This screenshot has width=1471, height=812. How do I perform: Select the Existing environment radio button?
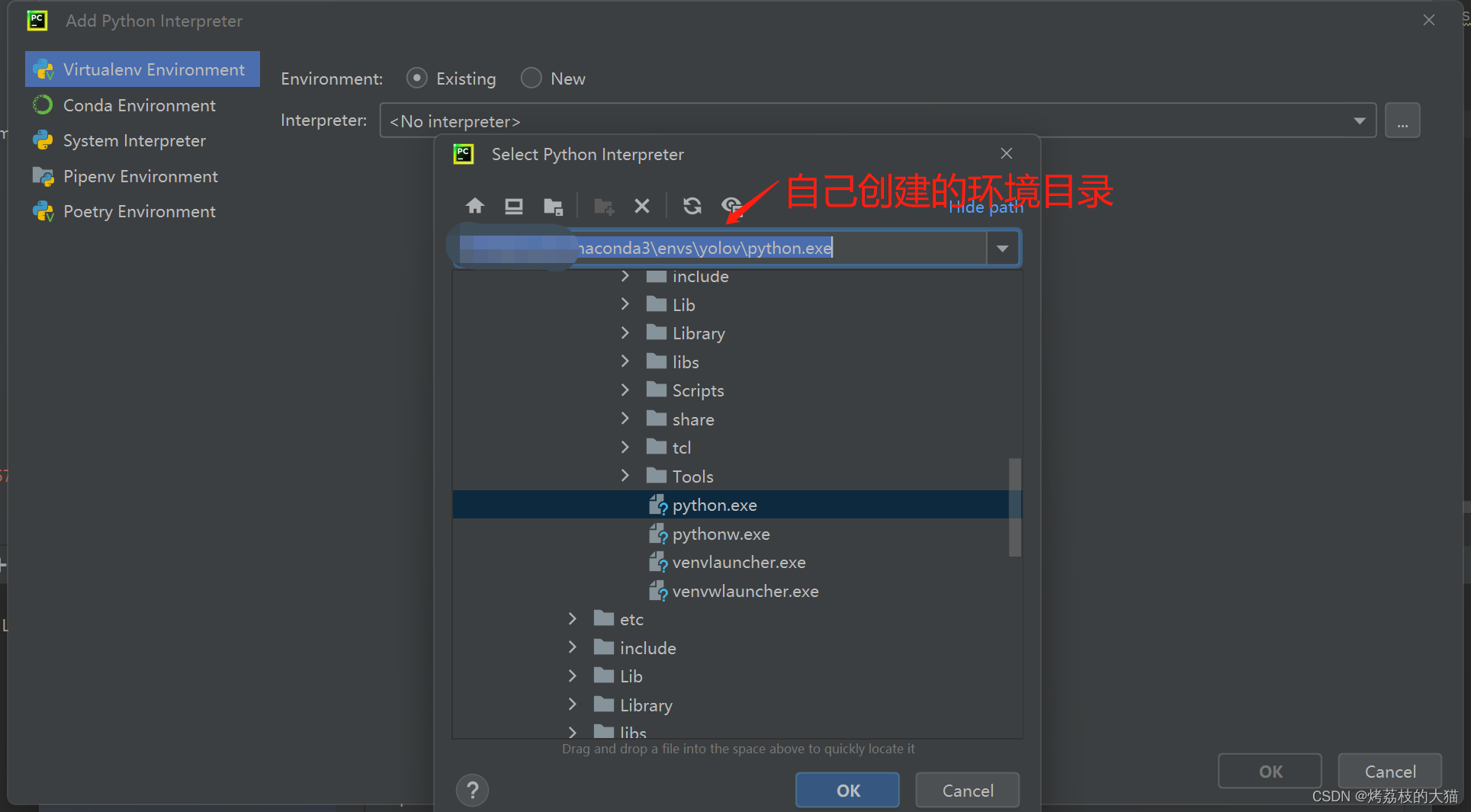(x=416, y=78)
